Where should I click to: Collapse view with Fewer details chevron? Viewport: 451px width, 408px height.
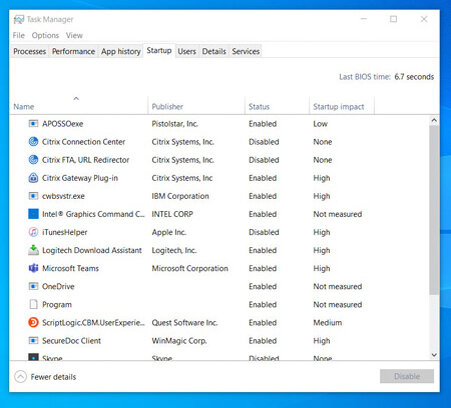pyautogui.click(x=20, y=377)
